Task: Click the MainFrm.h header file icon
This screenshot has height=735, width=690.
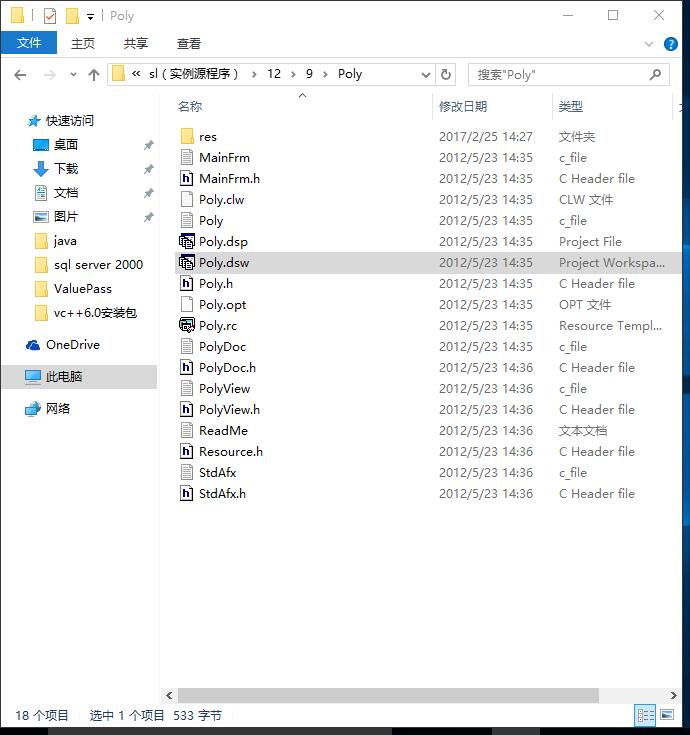Action: coord(187,179)
